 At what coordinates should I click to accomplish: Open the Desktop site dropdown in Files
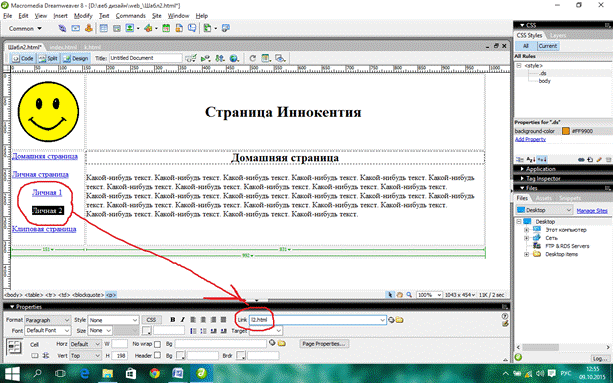click(545, 210)
